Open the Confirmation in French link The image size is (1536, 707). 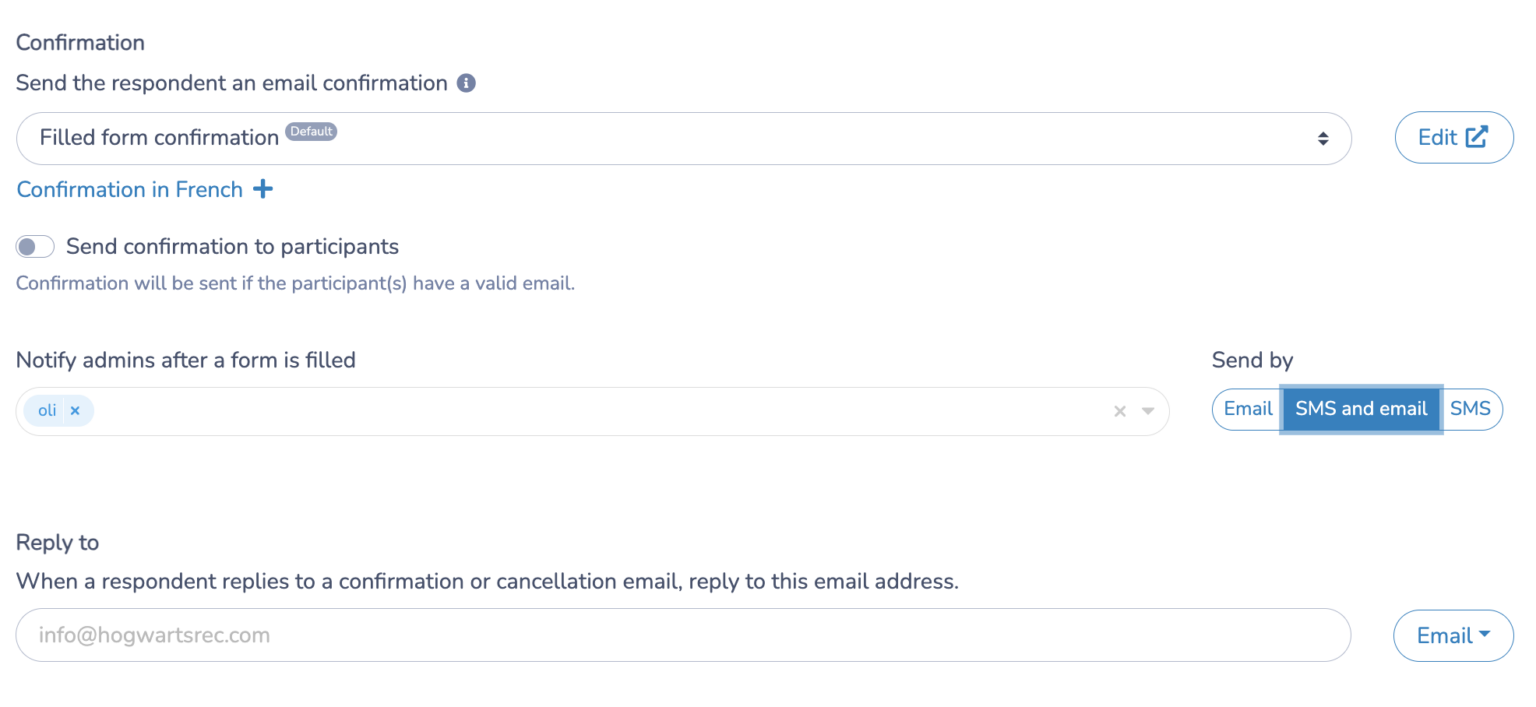[129, 189]
